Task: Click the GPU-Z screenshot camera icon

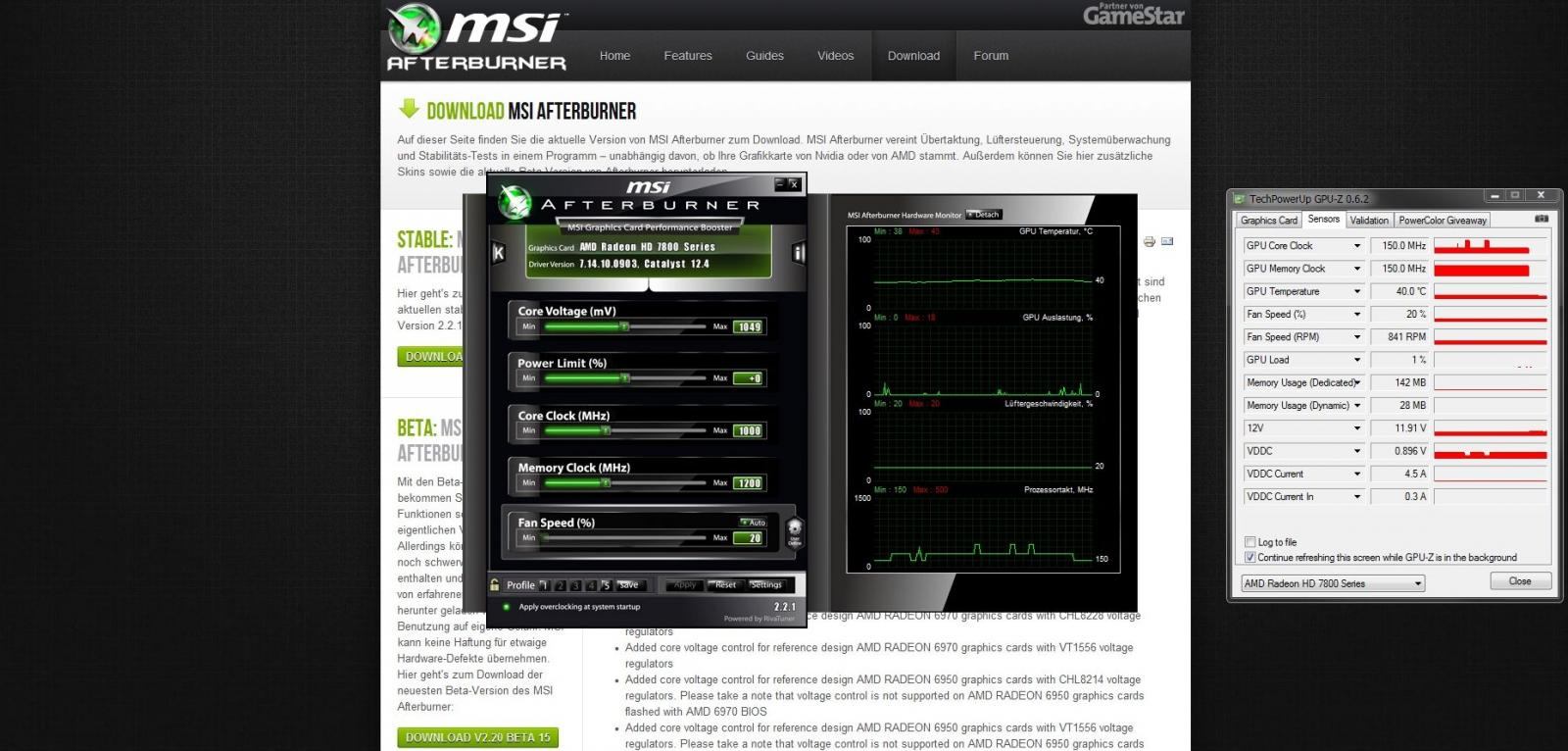Action: (x=1542, y=219)
